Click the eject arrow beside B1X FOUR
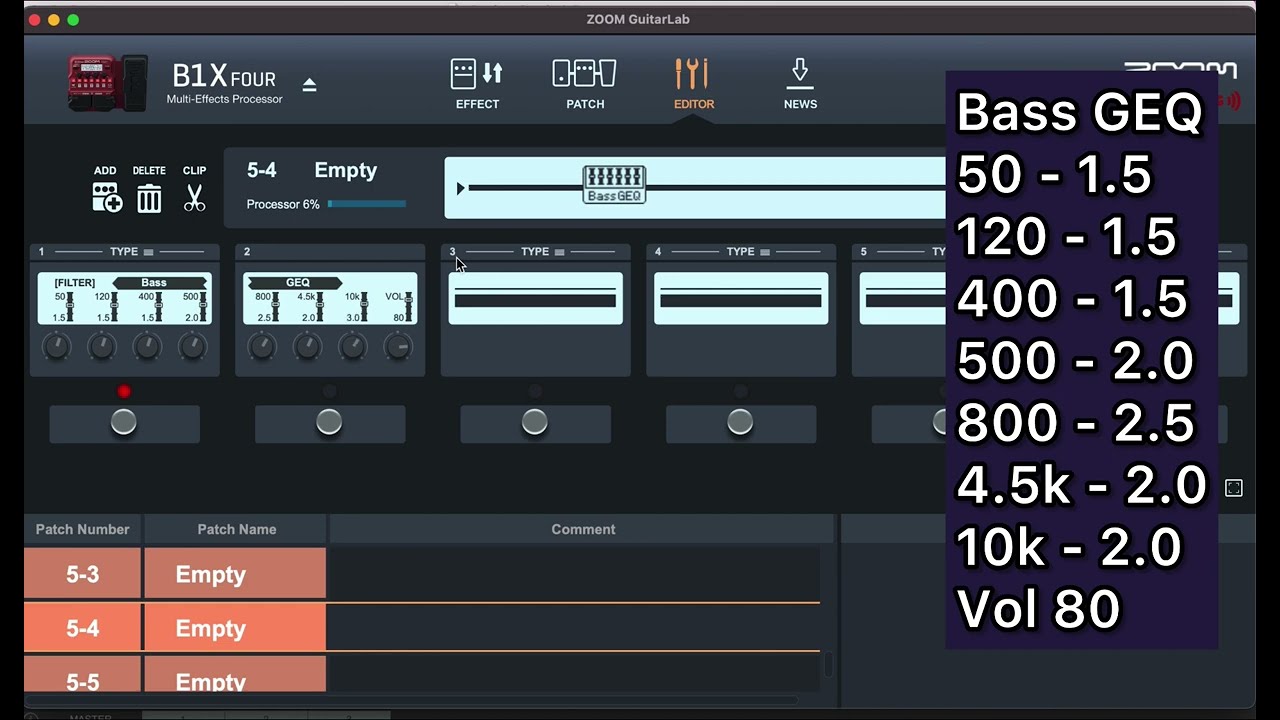 309,85
